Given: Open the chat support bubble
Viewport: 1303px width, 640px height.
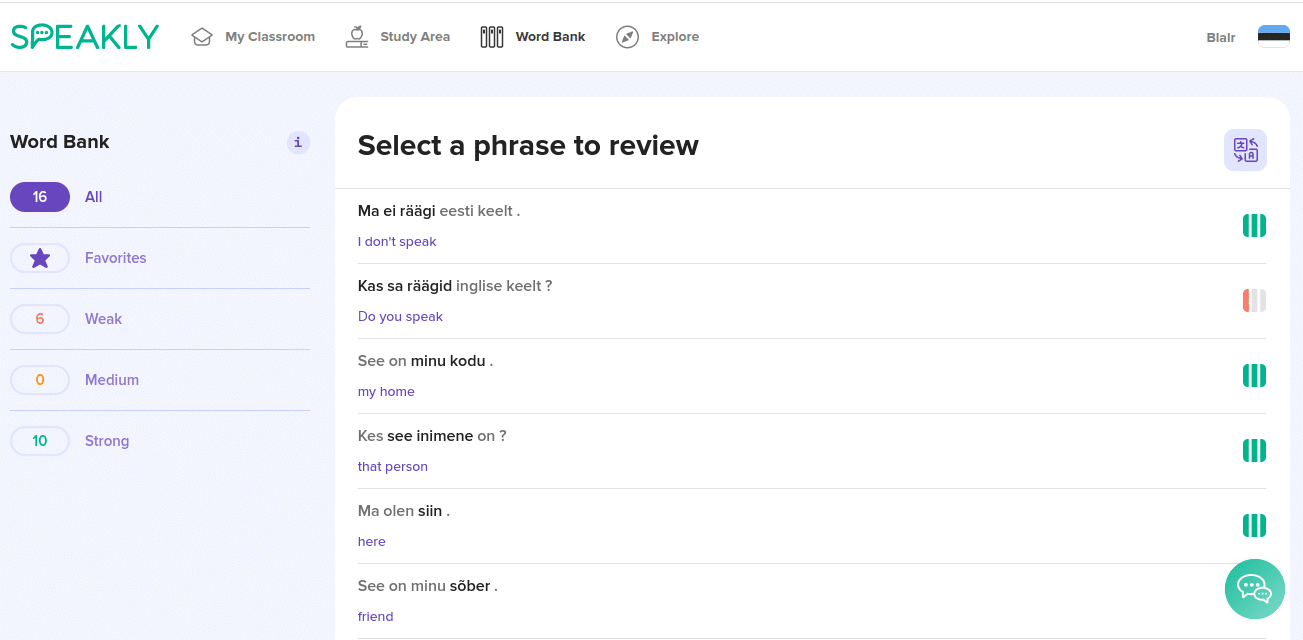Looking at the screenshot, I should 1254,588.
